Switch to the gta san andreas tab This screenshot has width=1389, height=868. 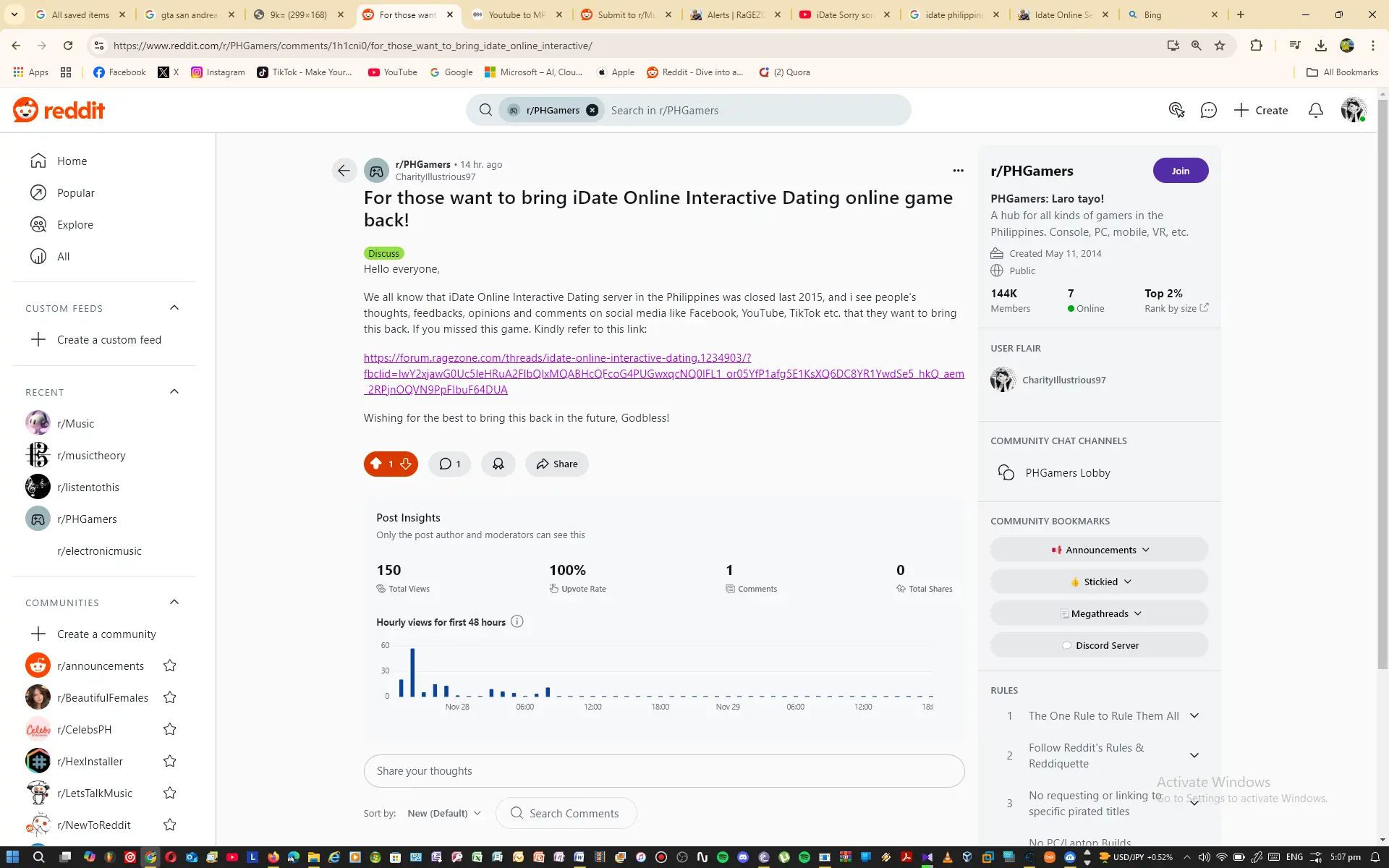[190, 14]
